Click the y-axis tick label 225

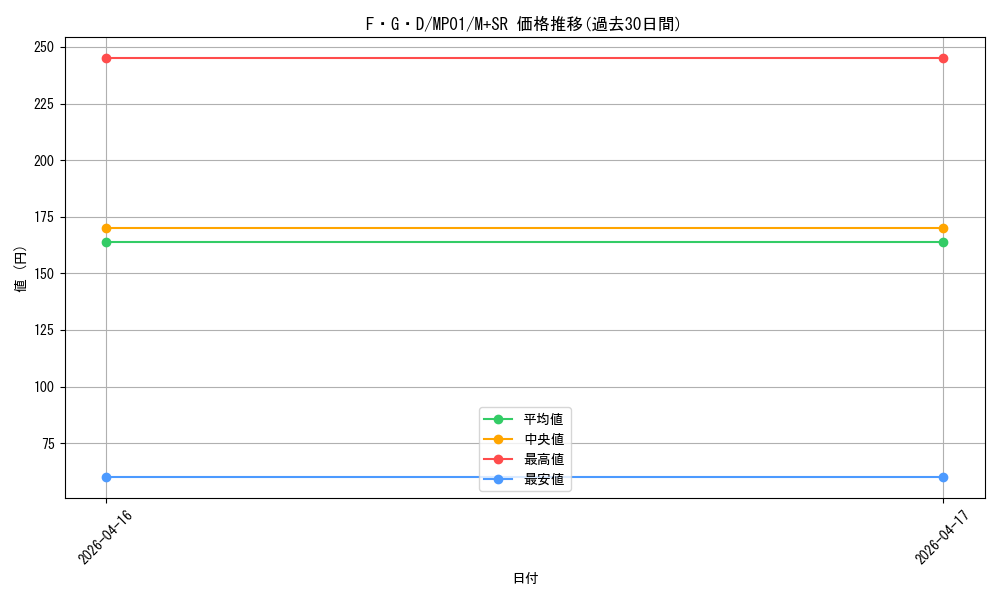[44, 104]
